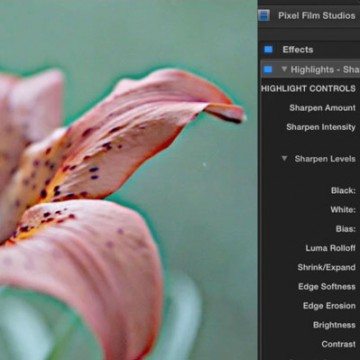Select the Pixel Film Studios title

[317, 16]
